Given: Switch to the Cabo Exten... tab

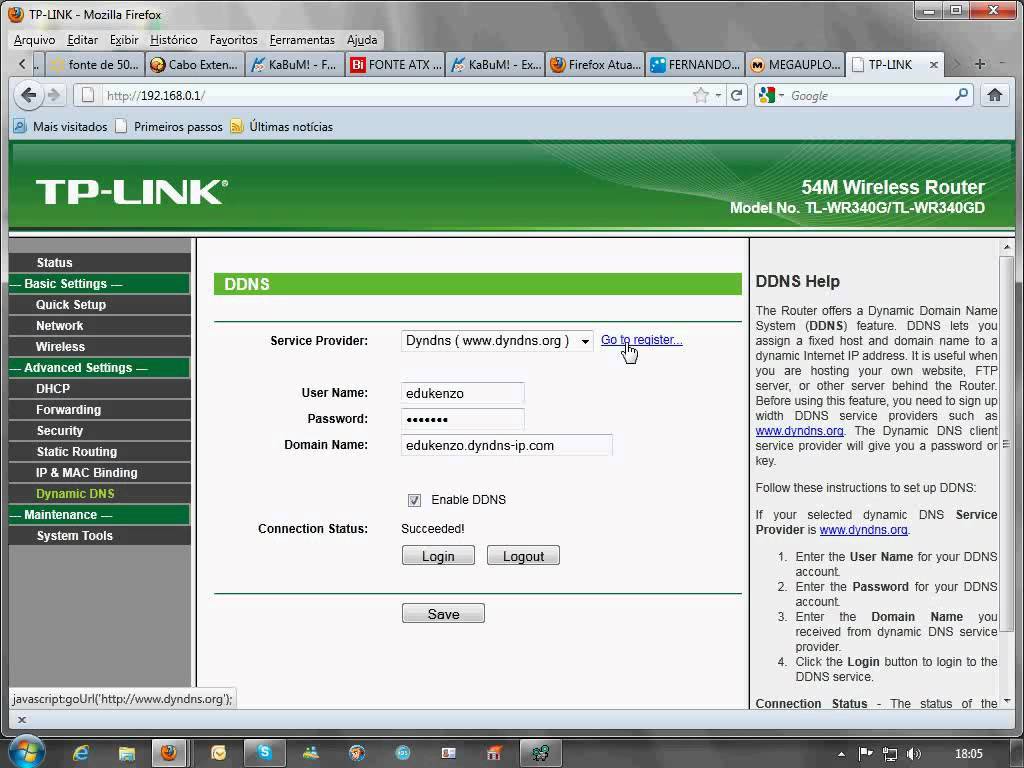Looking at the screenshot, I should click(195, 65).
